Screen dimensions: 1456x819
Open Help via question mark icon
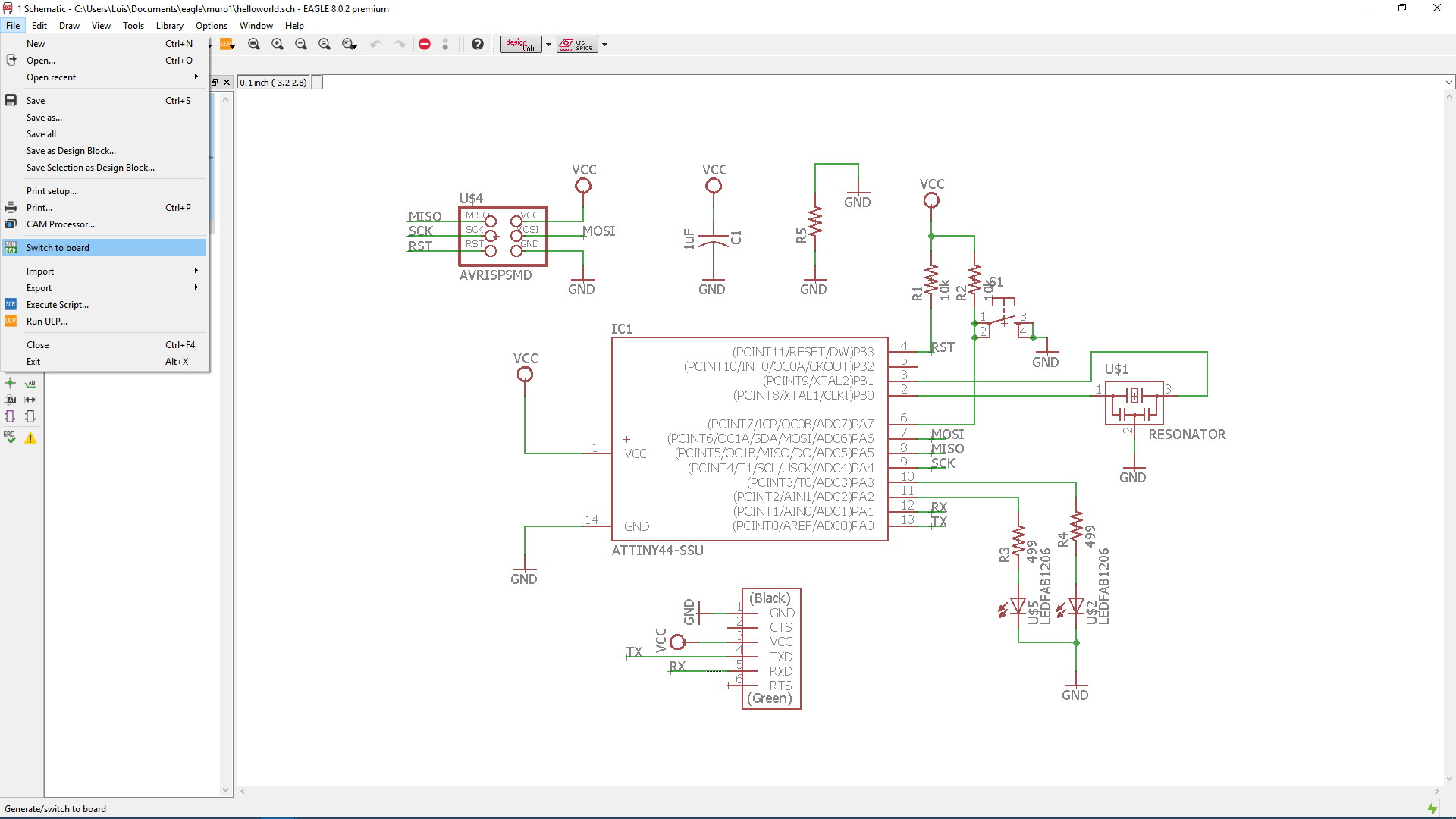(477, 44)
